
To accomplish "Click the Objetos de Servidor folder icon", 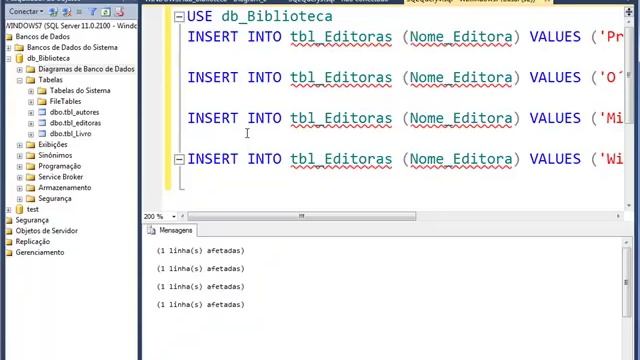I will [x=9, y=231].
